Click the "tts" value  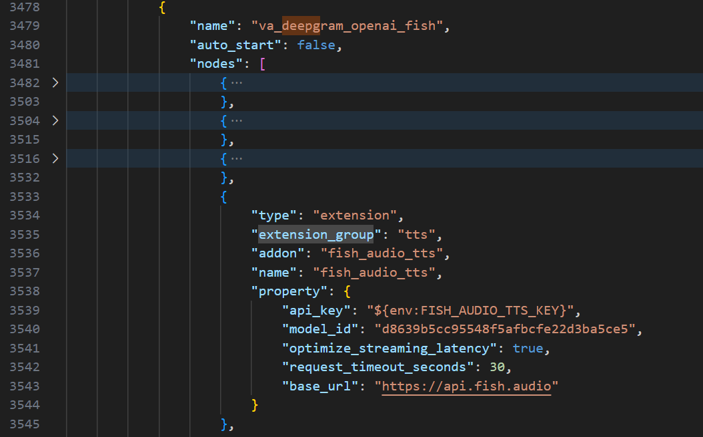pyautogui.click(x=417, y=234)
